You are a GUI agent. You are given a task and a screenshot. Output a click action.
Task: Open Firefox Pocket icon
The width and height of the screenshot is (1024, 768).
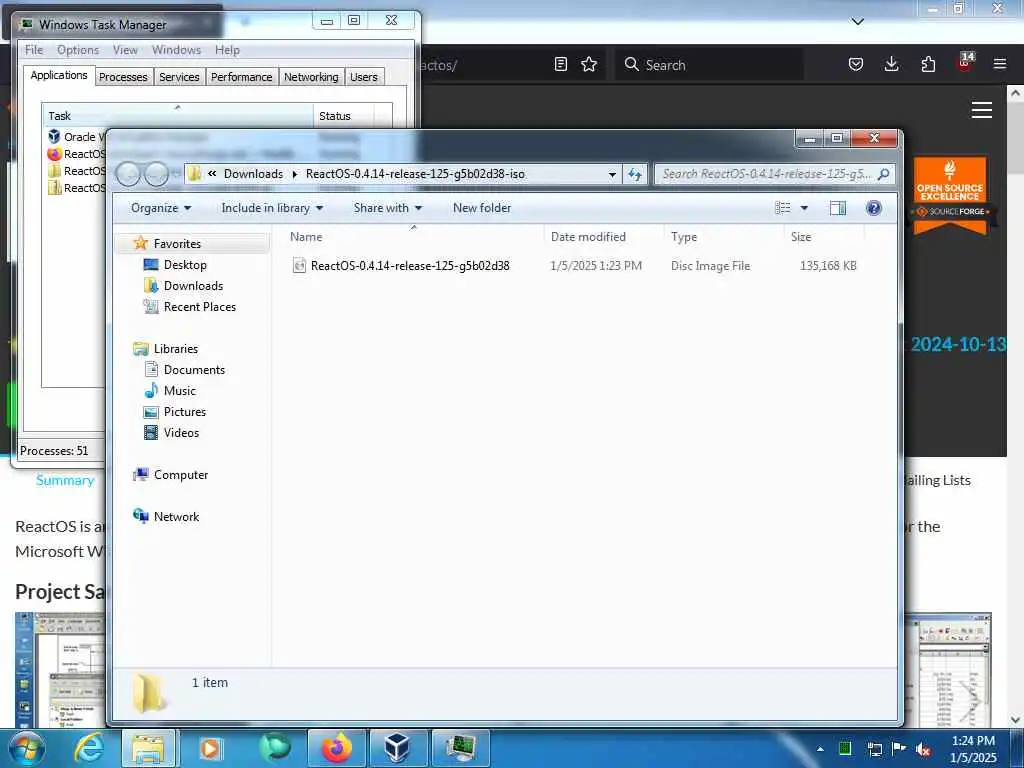point(856,64)
